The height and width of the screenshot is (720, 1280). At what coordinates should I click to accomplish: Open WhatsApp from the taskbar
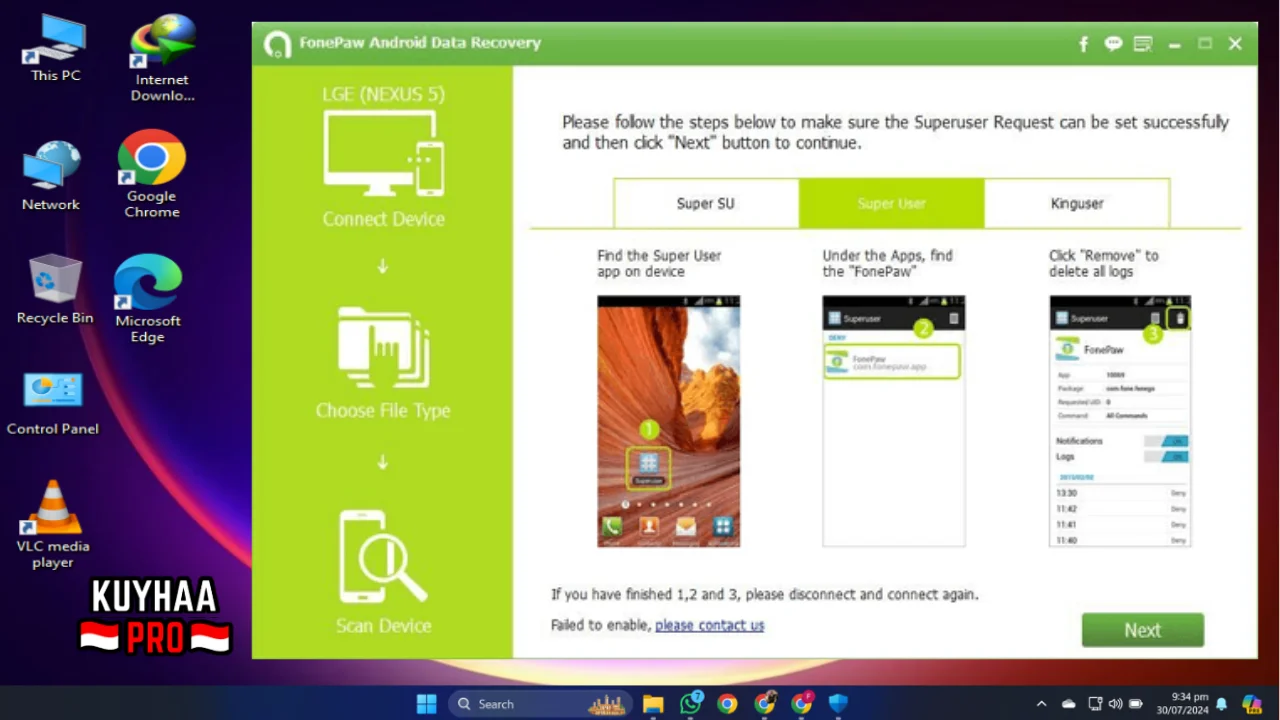[x=690, y=704]
